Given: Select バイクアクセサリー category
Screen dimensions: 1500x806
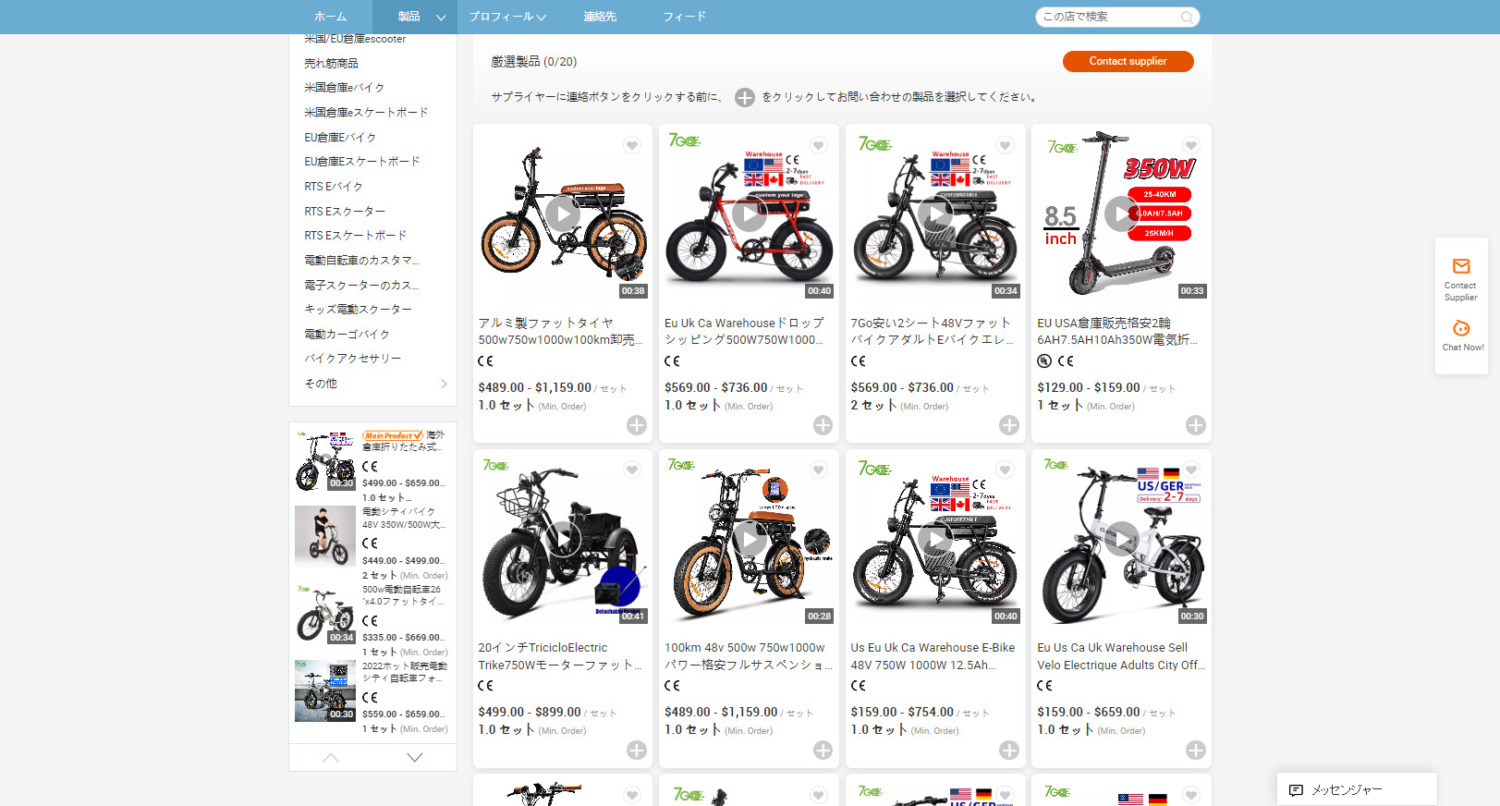Looking at the screenshot, I should [x=353, y=358].
